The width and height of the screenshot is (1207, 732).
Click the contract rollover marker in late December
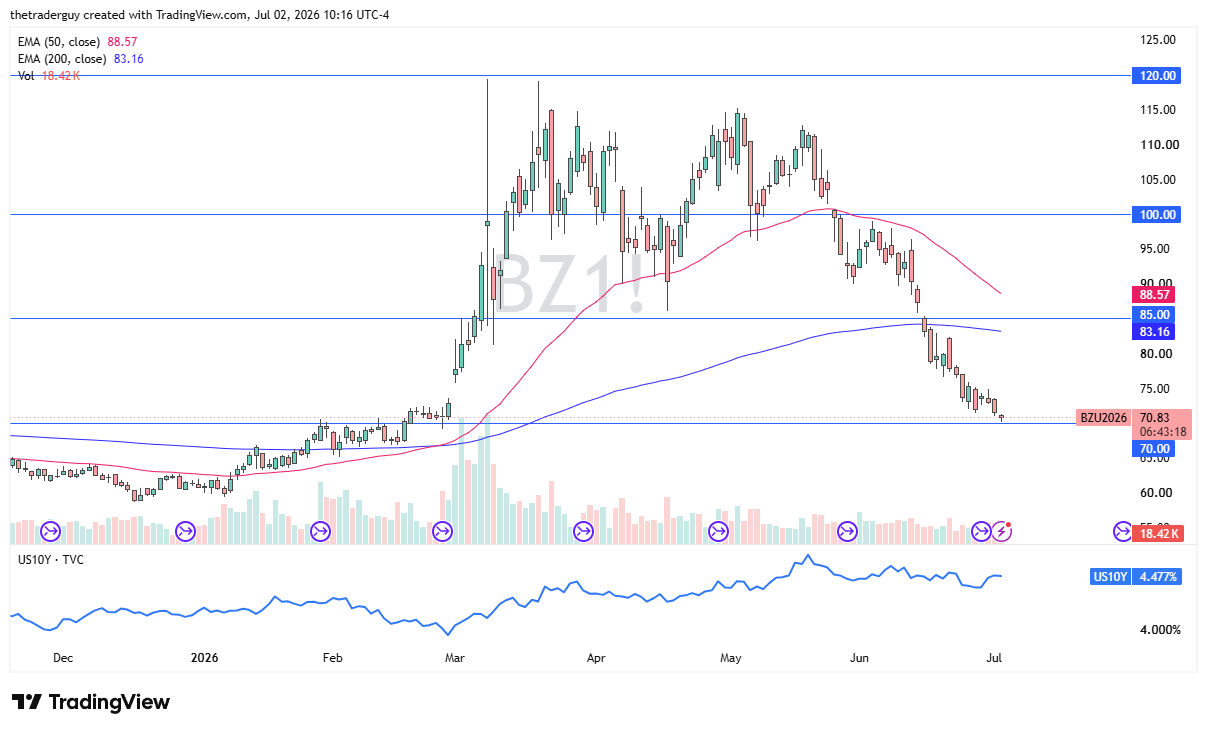pyautogui.click(x=184, y=531)
